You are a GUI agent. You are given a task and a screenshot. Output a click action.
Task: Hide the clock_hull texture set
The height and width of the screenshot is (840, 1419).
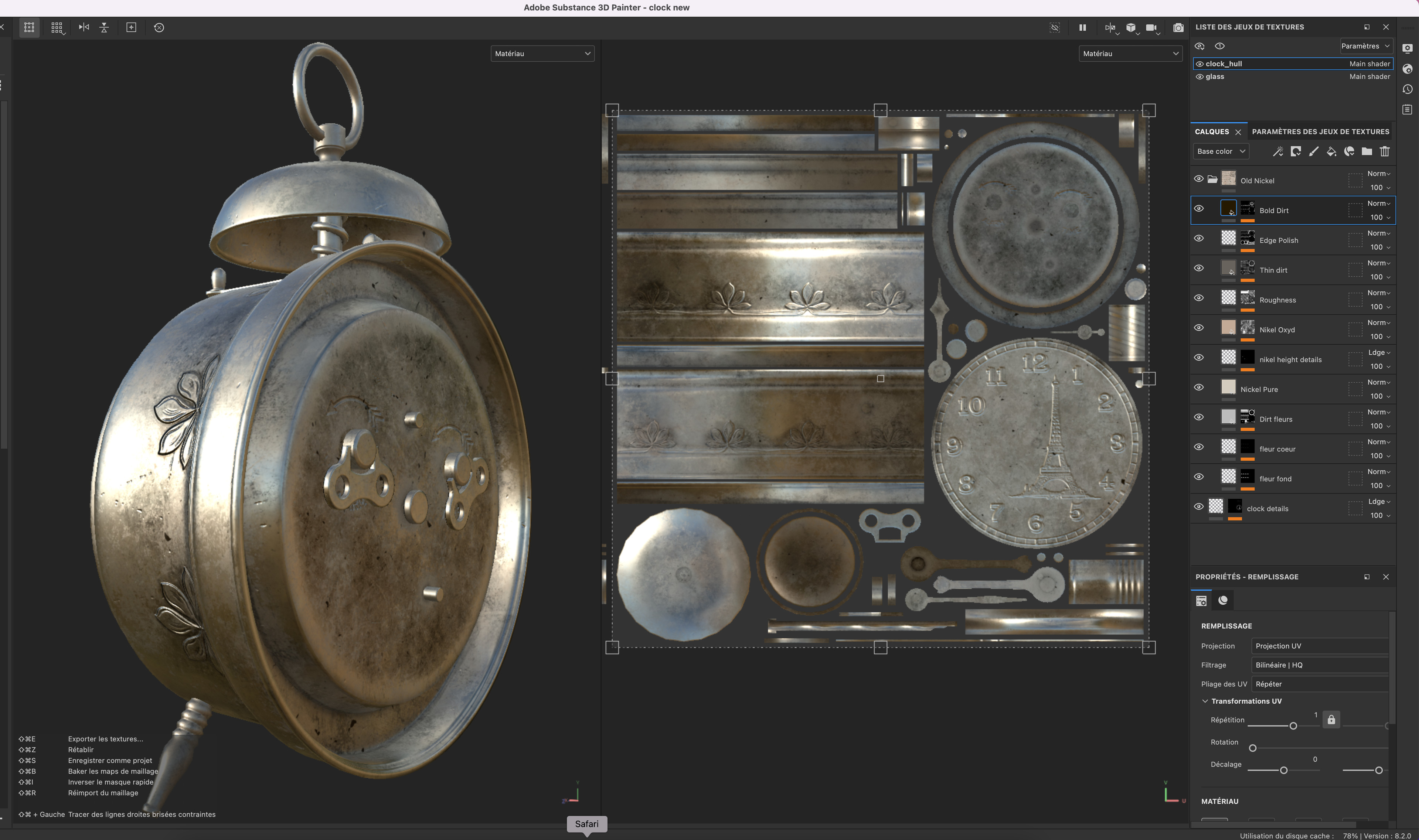tap(1199, 64)
